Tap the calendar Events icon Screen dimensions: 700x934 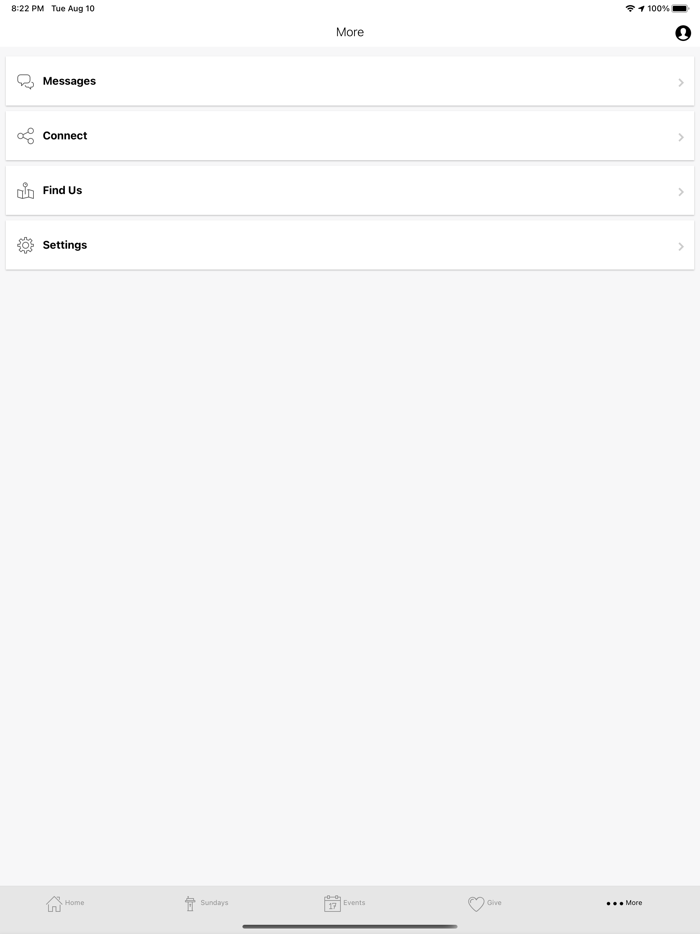tap(332, 903)
